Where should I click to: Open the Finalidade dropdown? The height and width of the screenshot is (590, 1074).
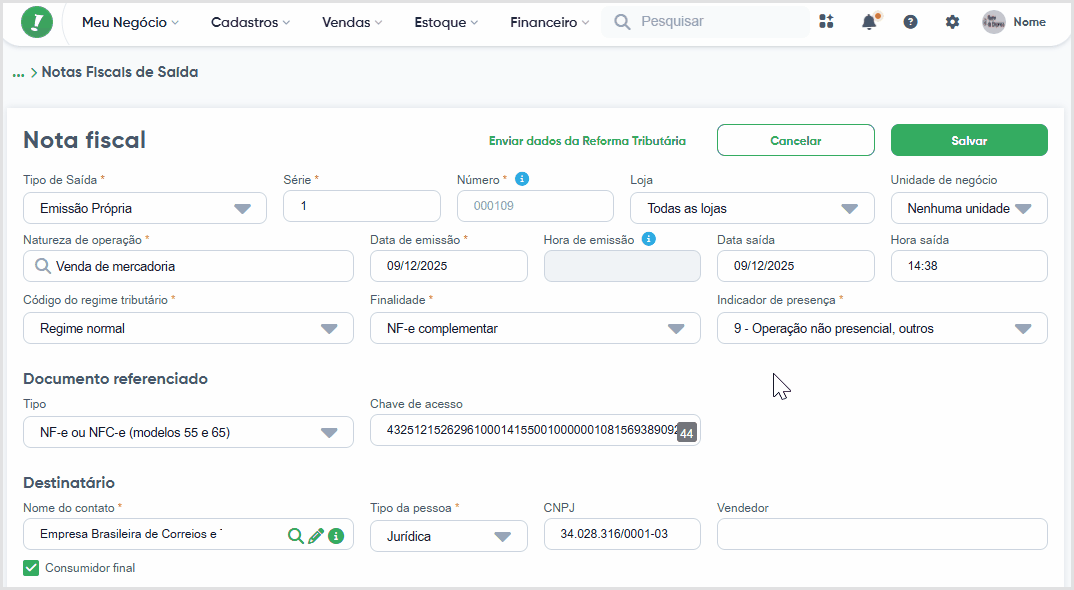click(535, 328)
